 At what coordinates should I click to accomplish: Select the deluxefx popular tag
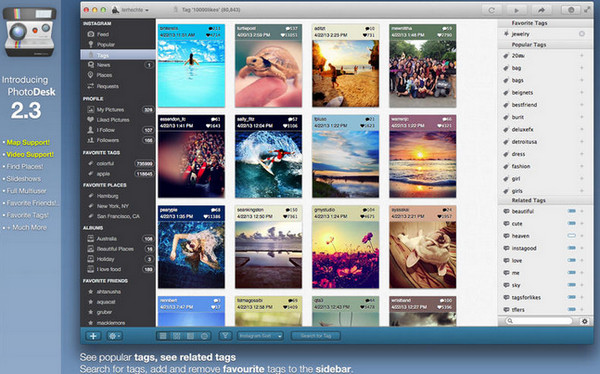point(522,129)
